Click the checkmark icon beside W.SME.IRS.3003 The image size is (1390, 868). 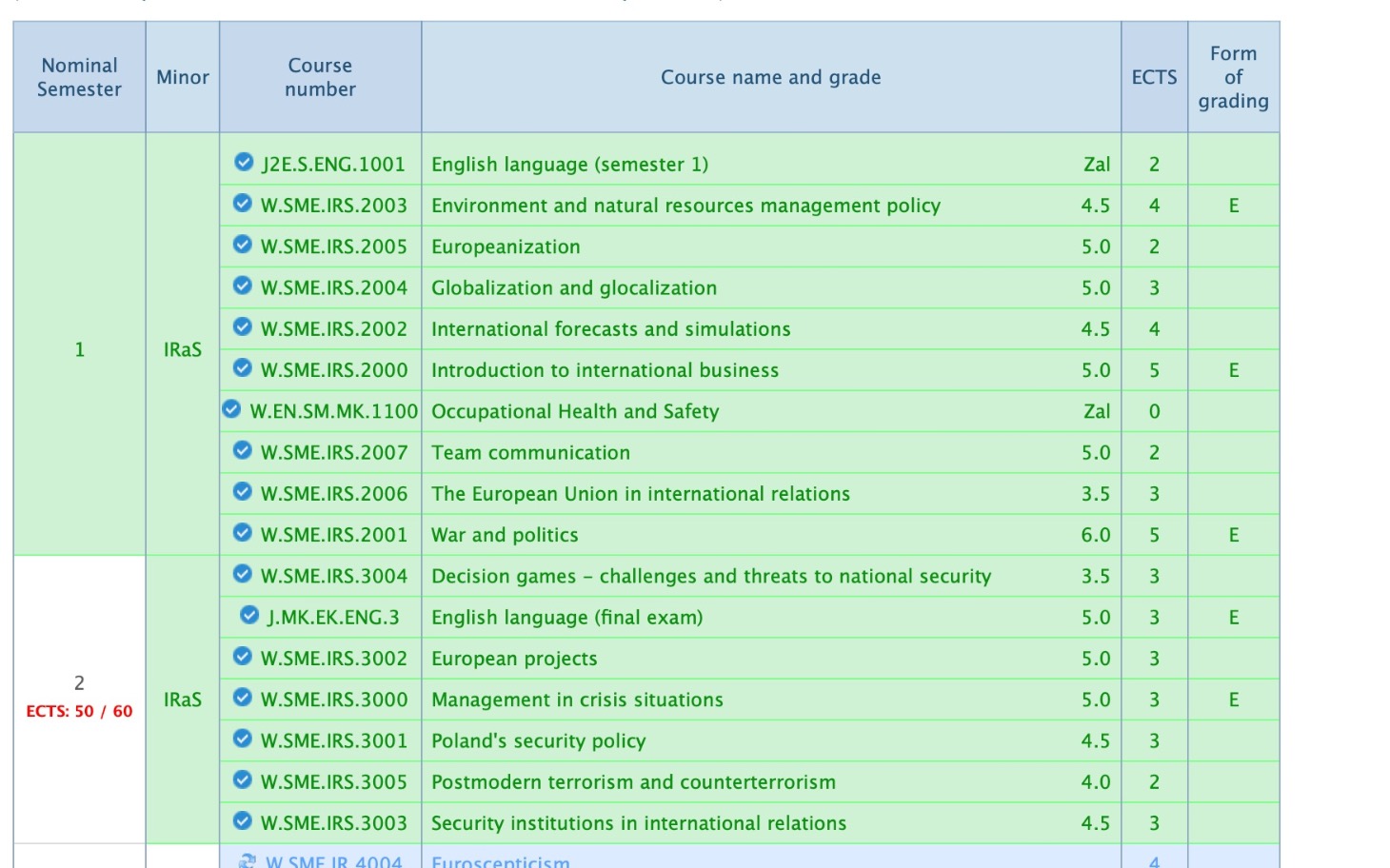coord(243,821)
